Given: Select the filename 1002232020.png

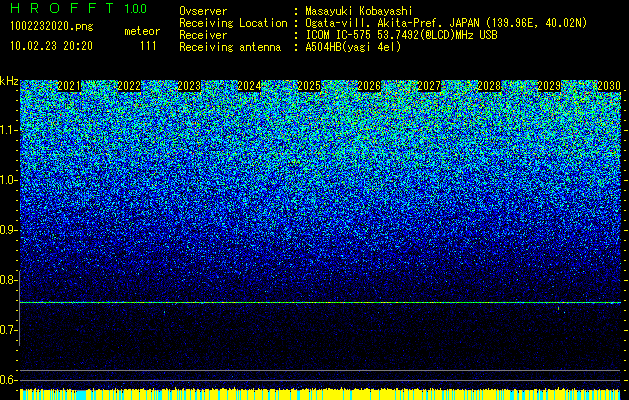Looking at the screenshot, I should pos(52,27).
